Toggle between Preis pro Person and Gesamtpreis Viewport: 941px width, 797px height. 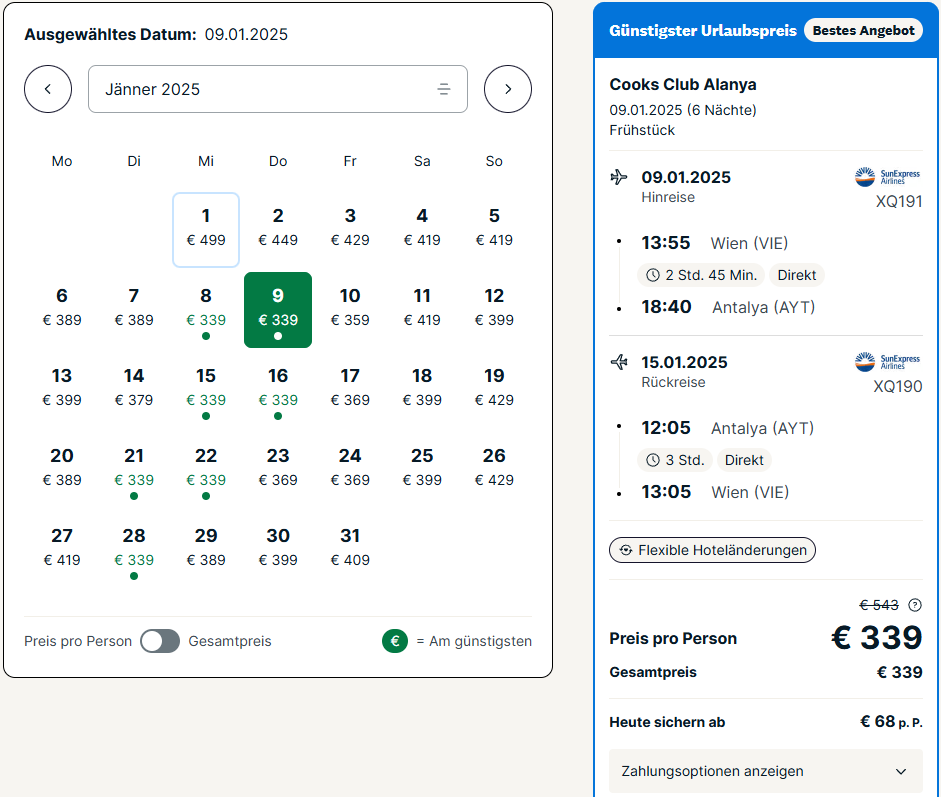click(x=160, y=641)
